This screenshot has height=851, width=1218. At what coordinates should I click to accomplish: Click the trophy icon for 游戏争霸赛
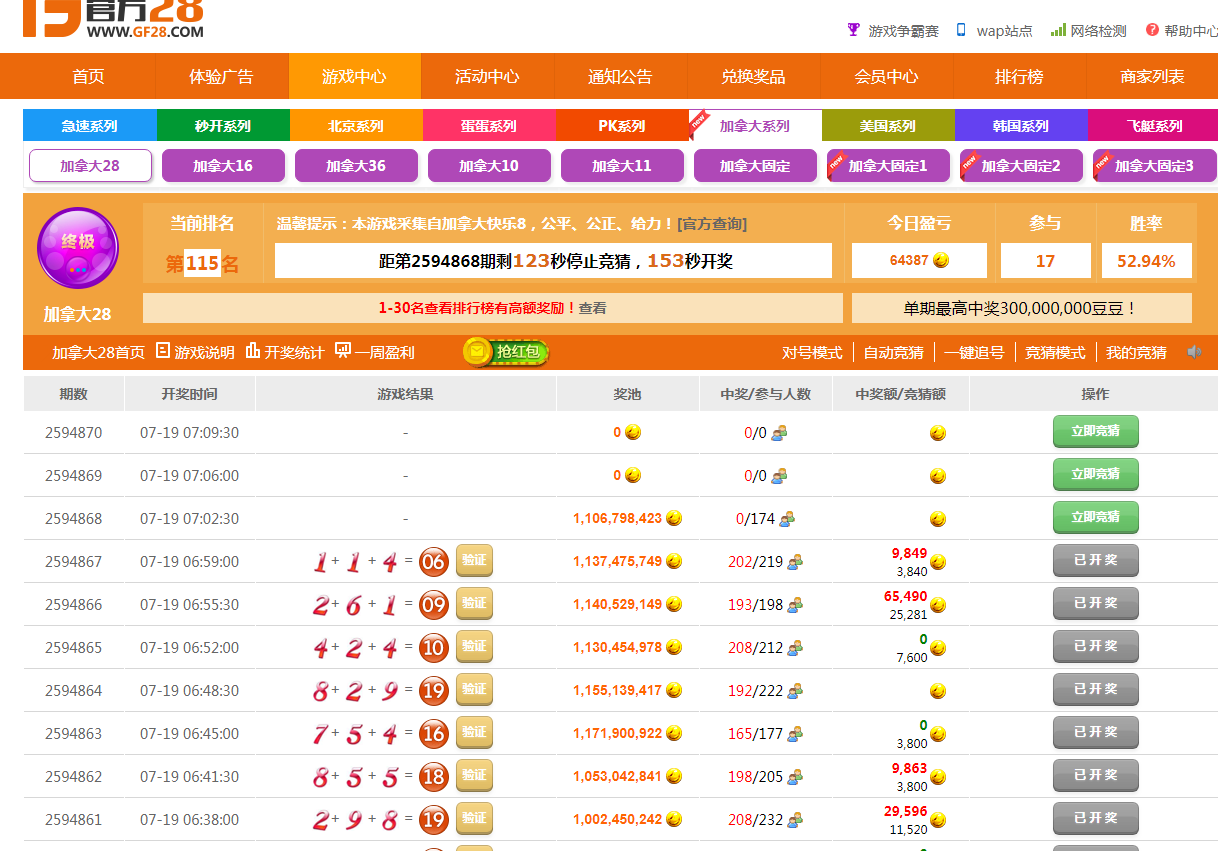click(853, 30)
